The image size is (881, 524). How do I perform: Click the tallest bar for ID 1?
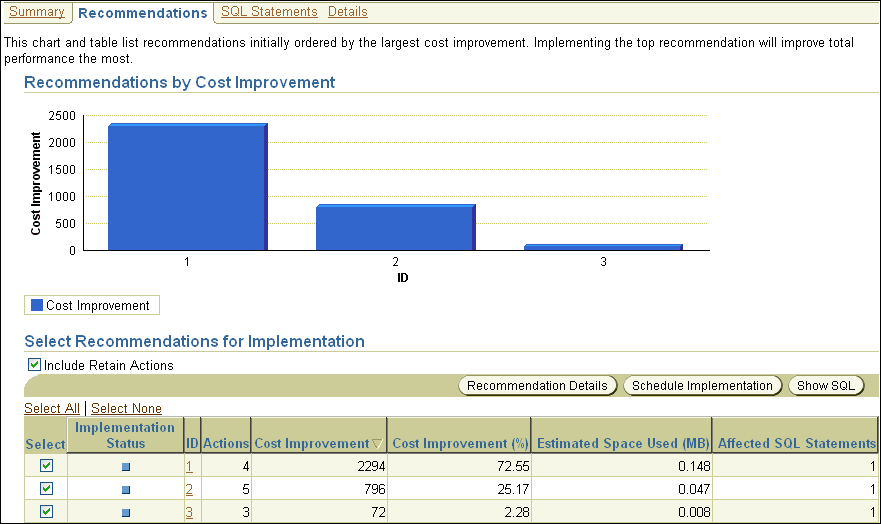186,187
